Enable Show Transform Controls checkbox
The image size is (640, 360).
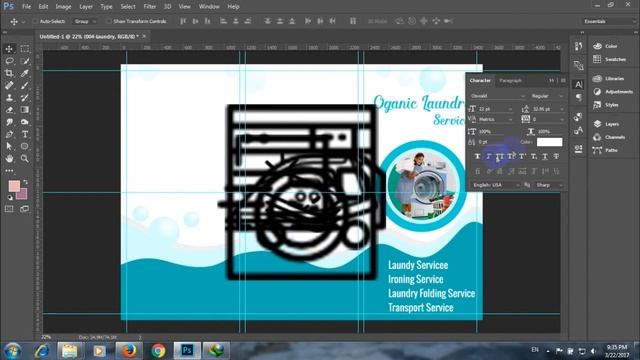tap(109, 21)
